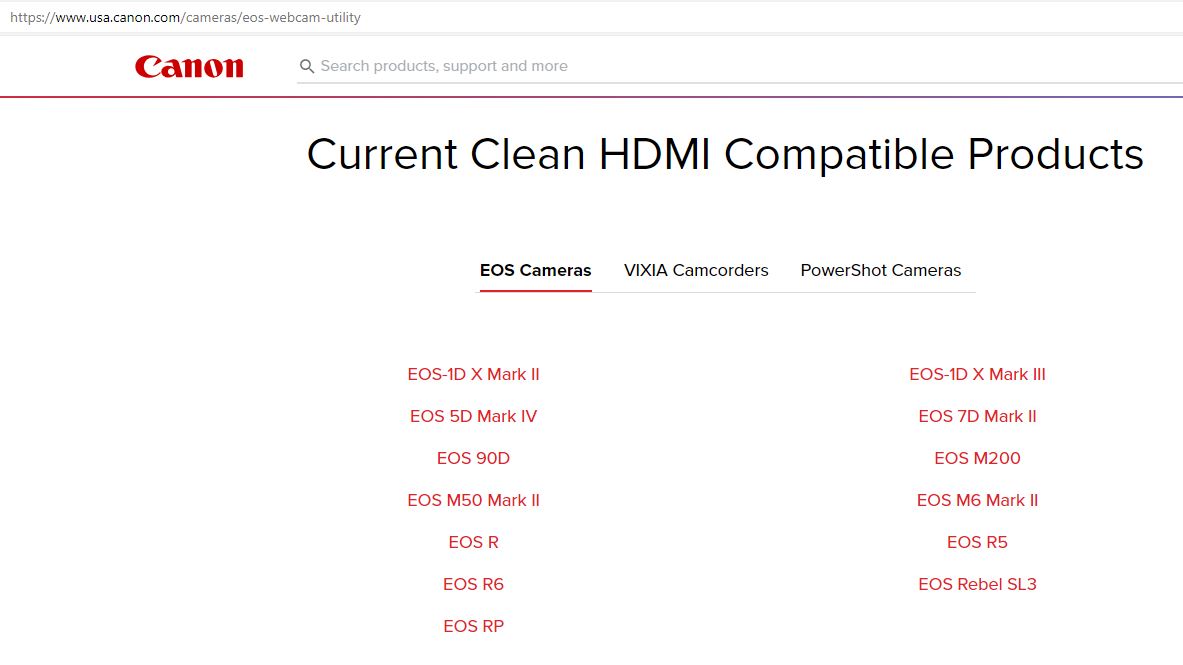Select the EOS Cameras tab
The width and height of the screenshot is (1183, 665).
(535, 270)
